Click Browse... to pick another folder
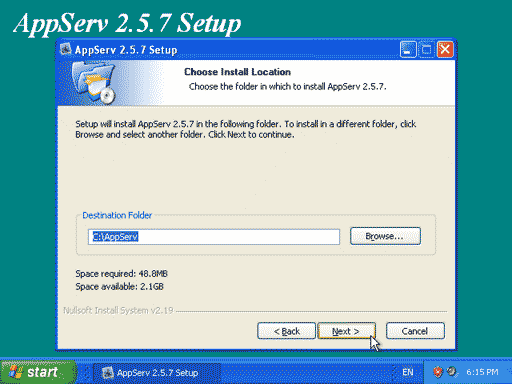The height and width of the screenshot is (384, 512). [x=385, y=236]
